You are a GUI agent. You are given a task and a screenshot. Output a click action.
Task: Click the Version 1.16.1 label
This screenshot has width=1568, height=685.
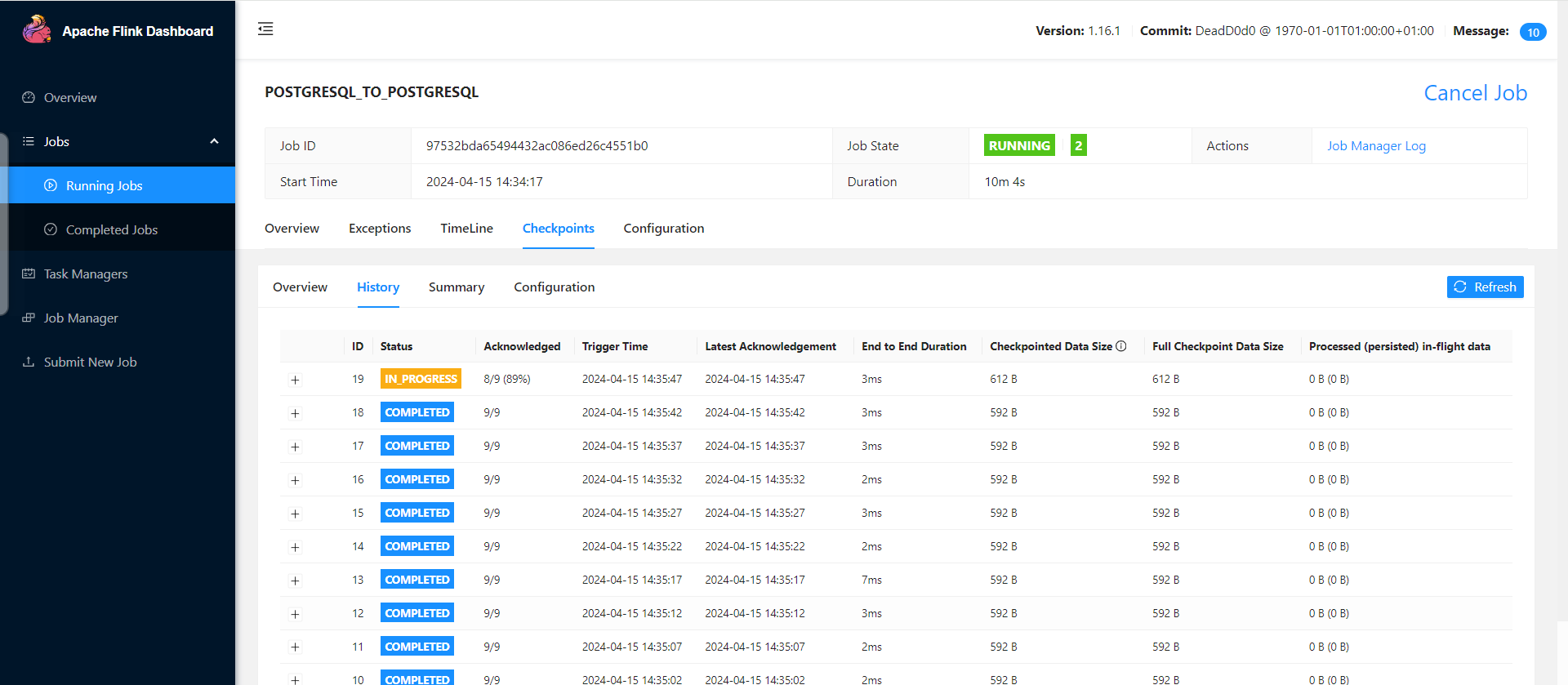pos(1078,31)
